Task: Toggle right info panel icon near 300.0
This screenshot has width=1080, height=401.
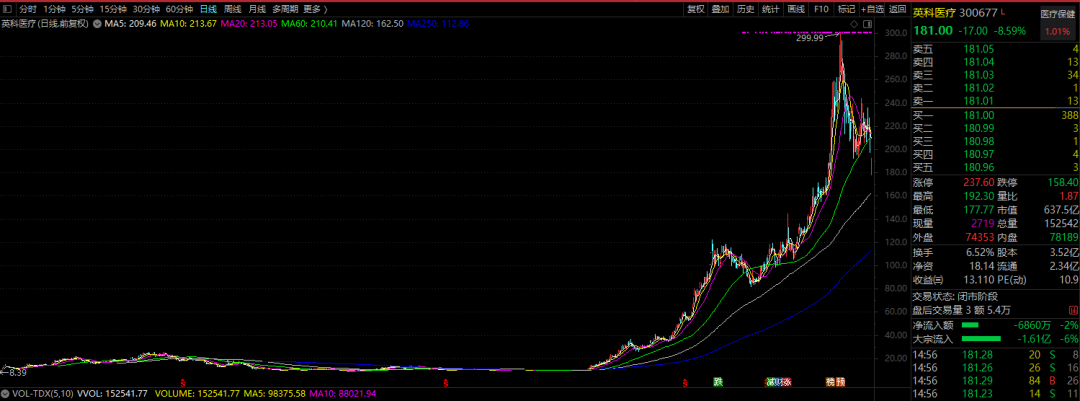Action: (x=866, y=24)
